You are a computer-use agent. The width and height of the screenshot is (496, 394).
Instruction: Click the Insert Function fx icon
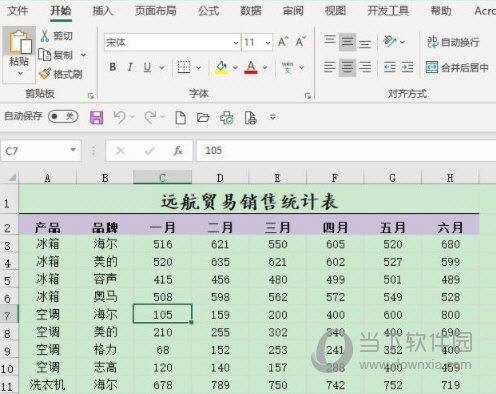pos(178,151)
